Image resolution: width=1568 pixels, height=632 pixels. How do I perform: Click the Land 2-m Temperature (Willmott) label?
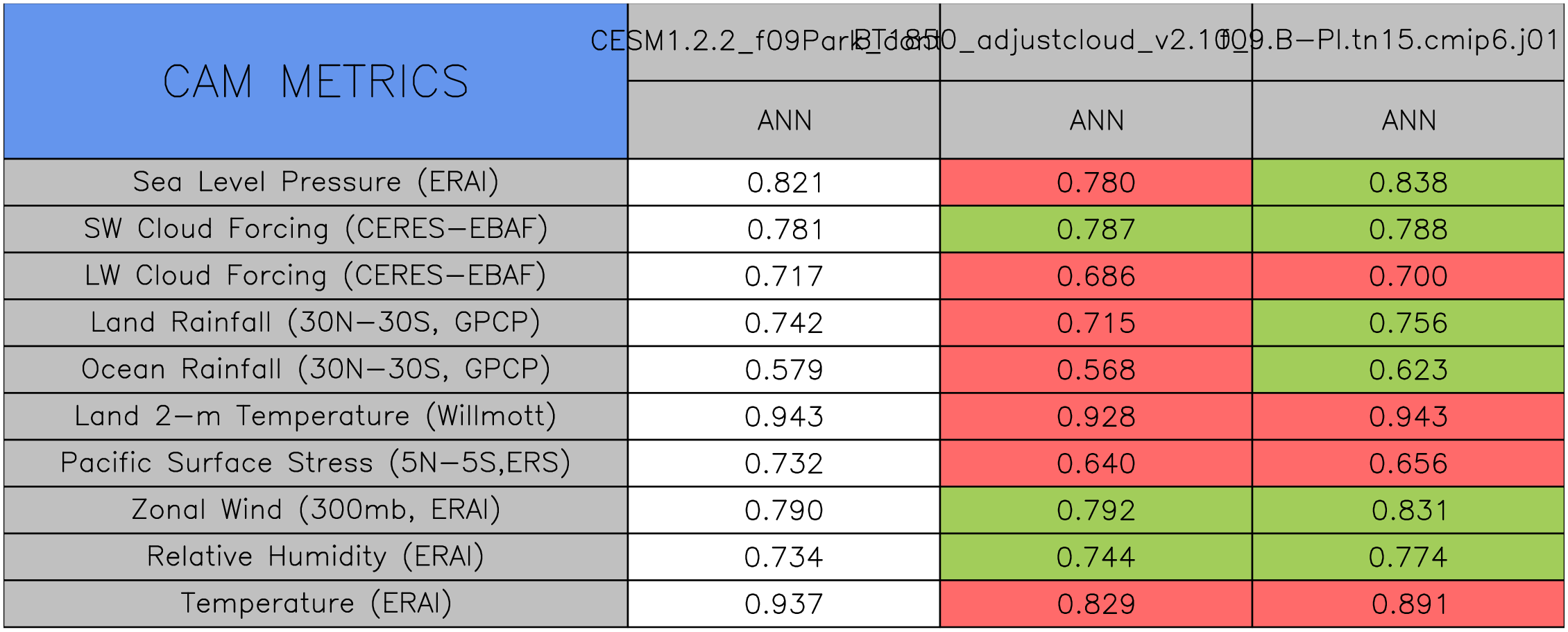tap(316, 416)
